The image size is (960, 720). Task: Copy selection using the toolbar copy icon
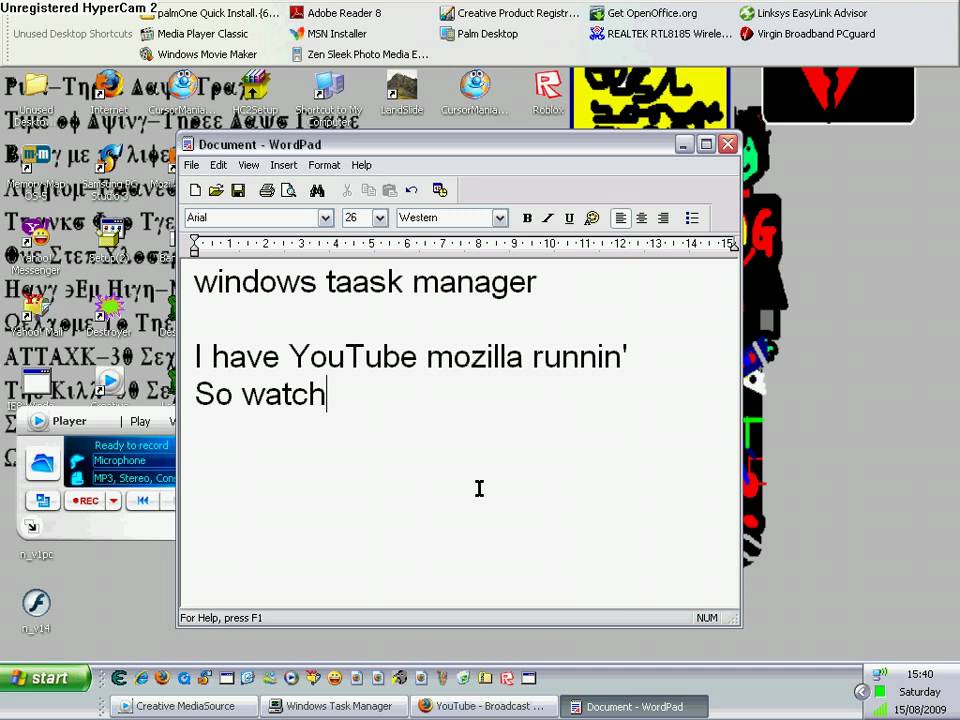369,190
